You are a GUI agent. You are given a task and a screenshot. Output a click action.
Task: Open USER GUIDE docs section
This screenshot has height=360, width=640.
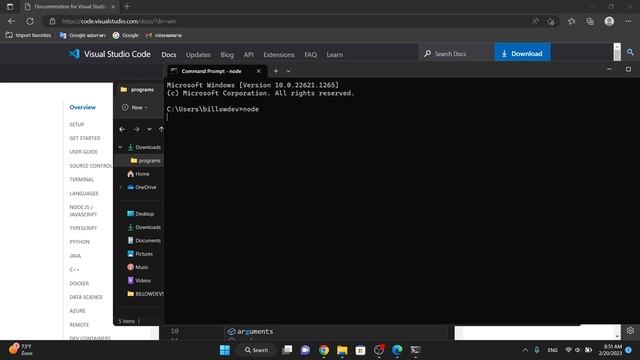[84, 152]
